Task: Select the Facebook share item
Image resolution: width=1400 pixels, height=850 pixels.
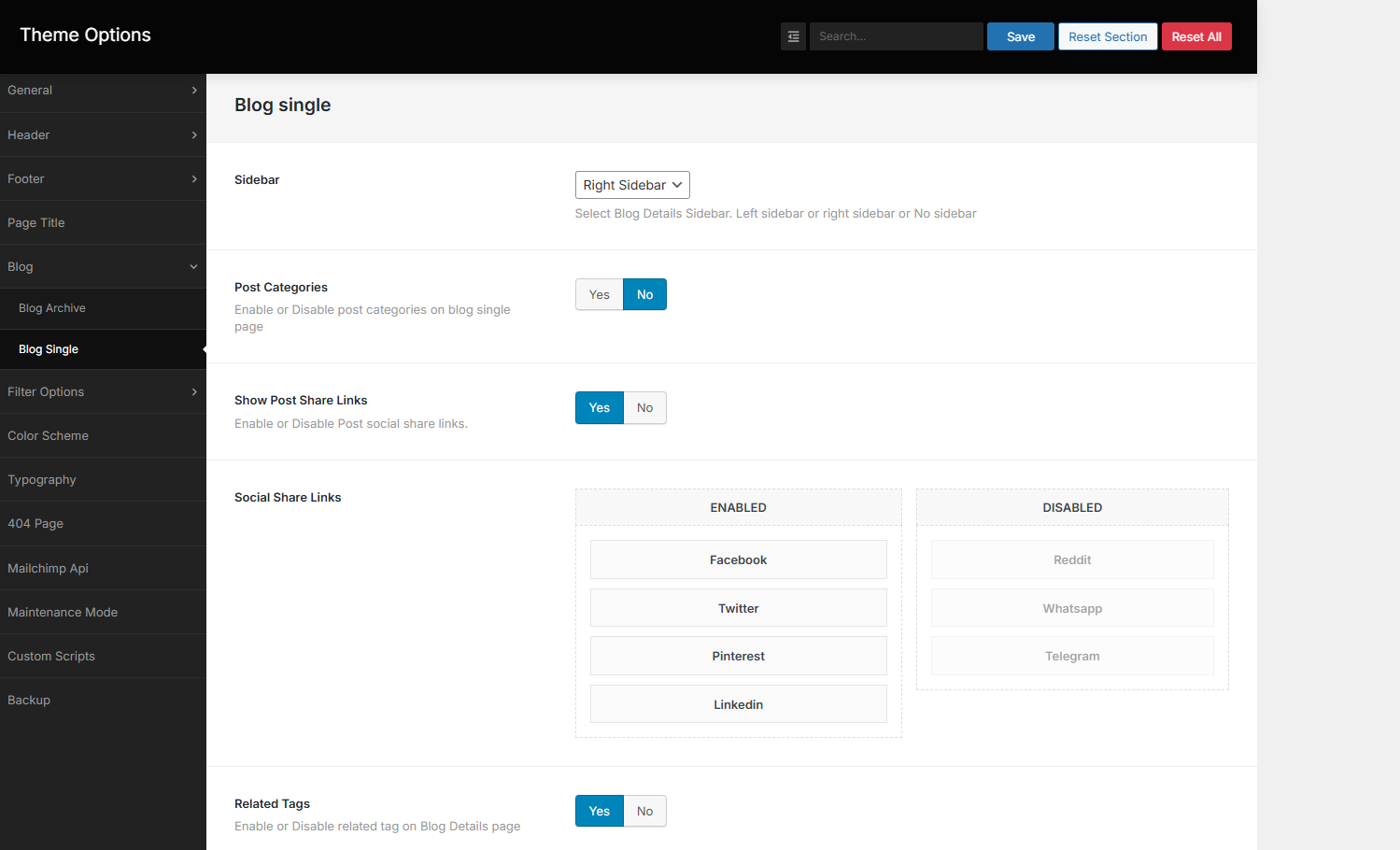Action: pos(738,560)
